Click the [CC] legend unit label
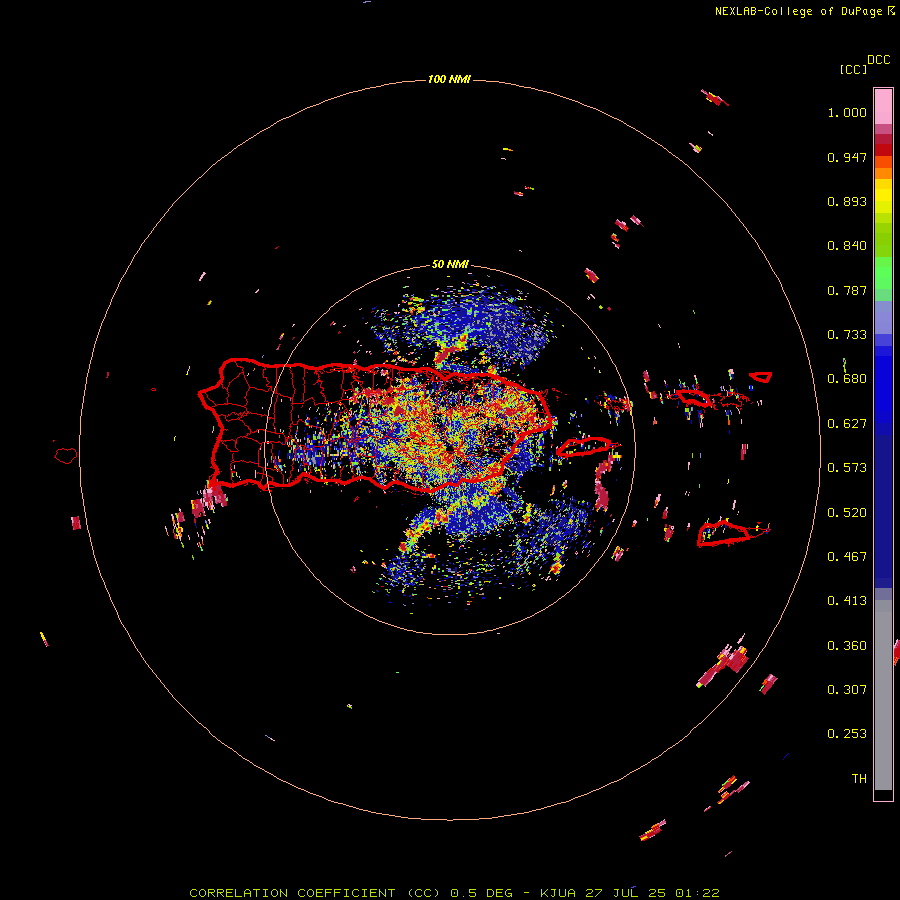Viewport: 900px width, 900px height. point(853,69)
